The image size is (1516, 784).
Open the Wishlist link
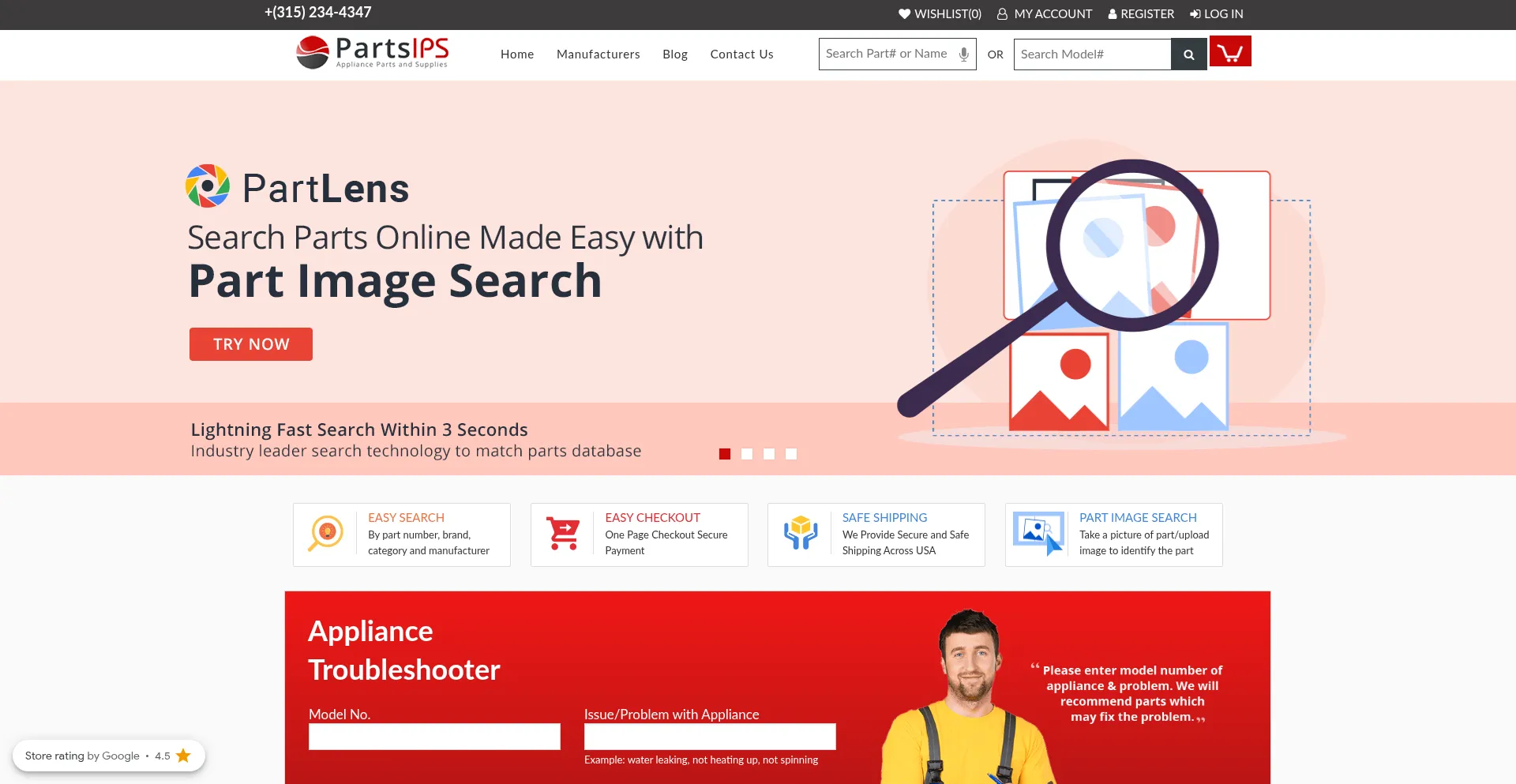coord(940,14)
